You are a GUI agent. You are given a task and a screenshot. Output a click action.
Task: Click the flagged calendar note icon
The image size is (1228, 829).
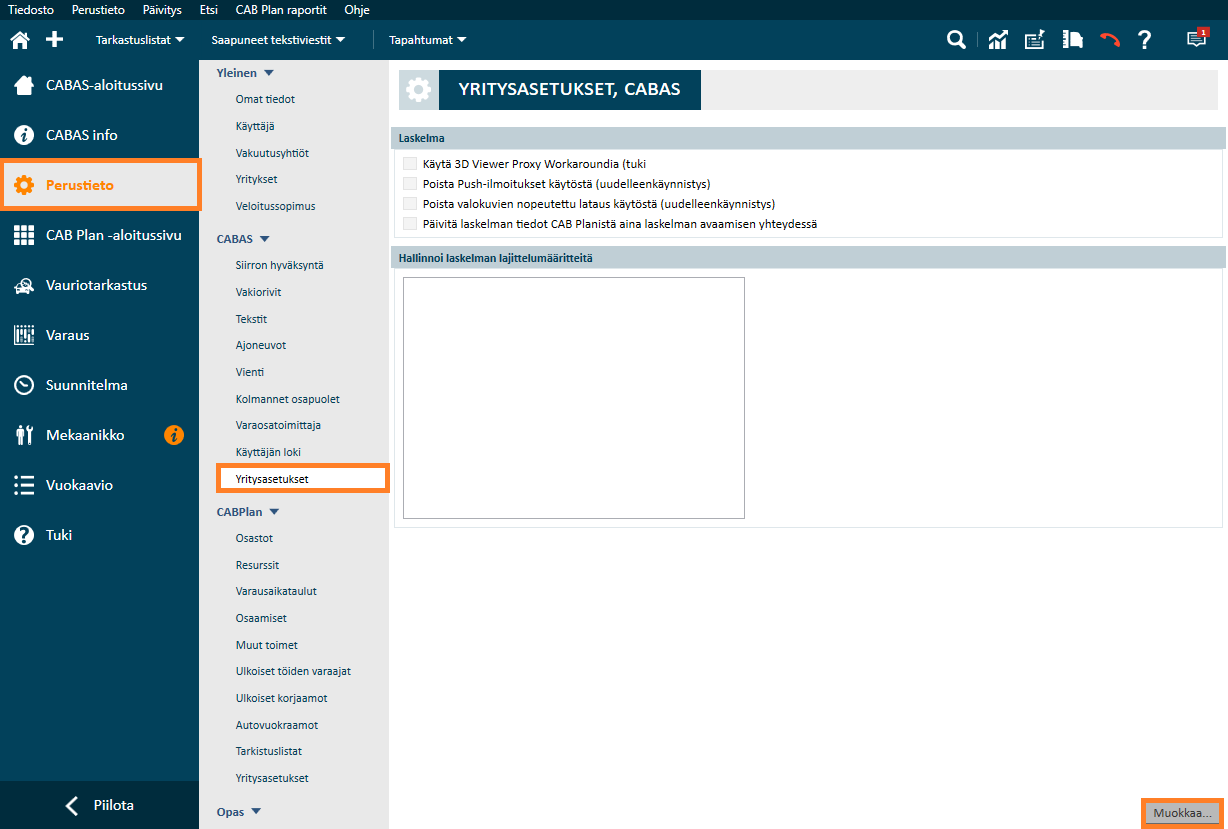tap(1035, 40)
